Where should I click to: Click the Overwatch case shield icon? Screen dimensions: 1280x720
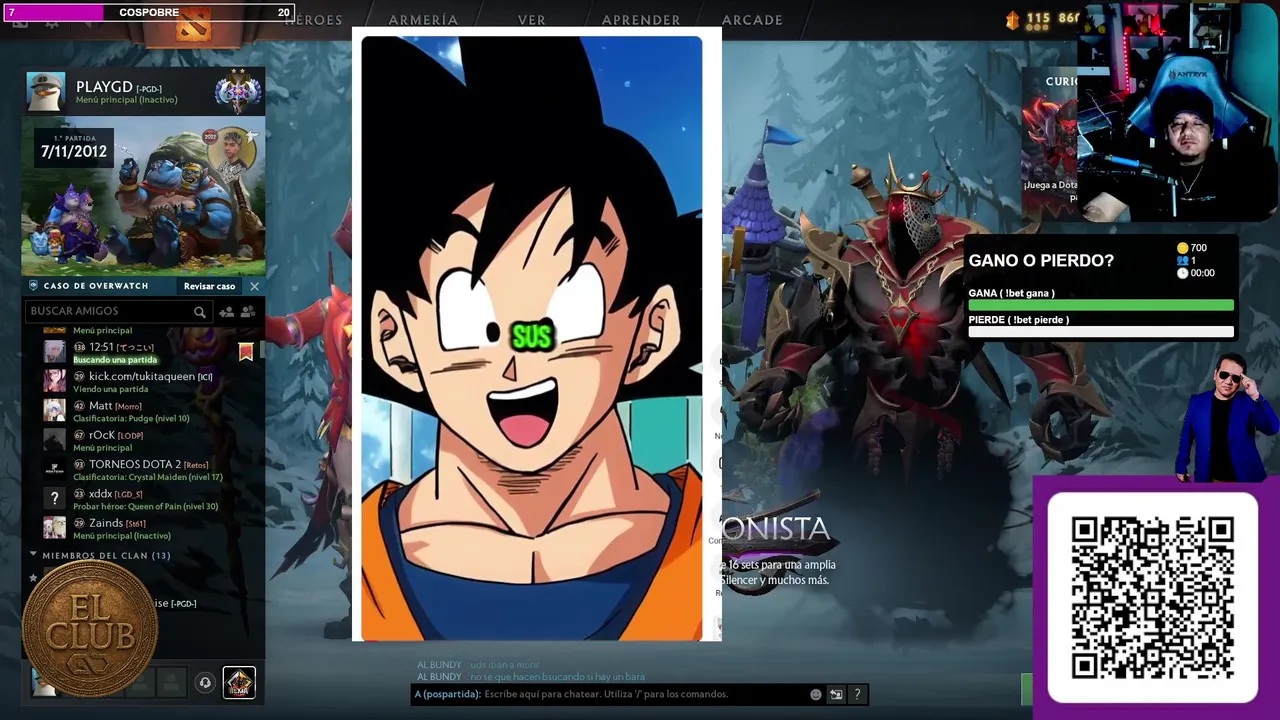[x=33, y=286]
